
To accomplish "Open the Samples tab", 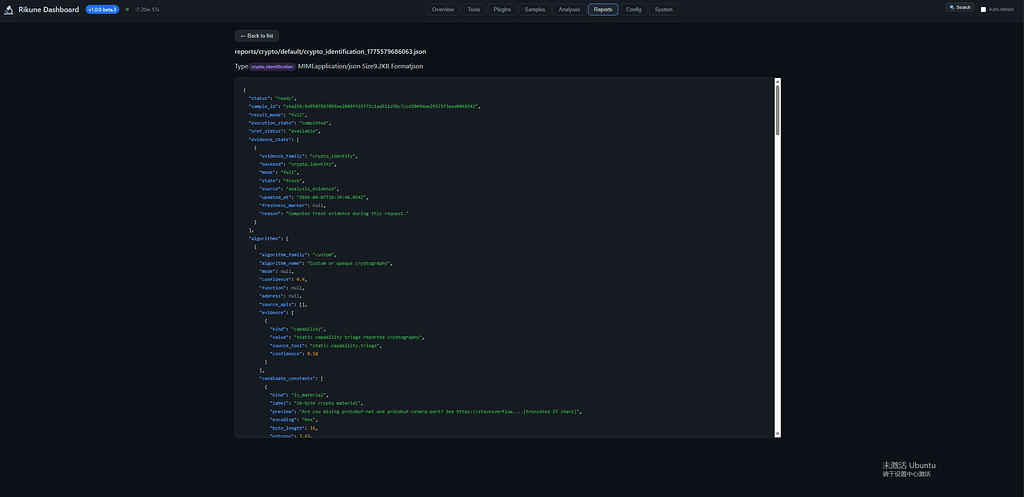I will [x=536, y=10].
